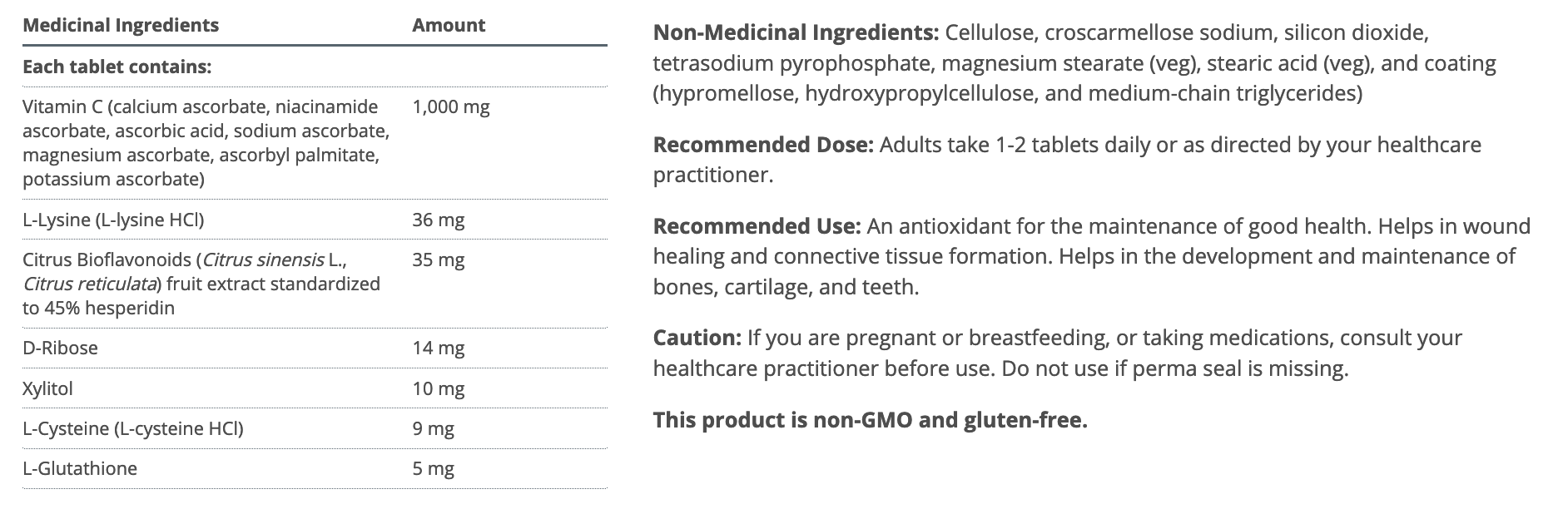This screenshot has height=509, width=1568.
Task: Select the 5 mg amount value
Action: pos(434,468)
